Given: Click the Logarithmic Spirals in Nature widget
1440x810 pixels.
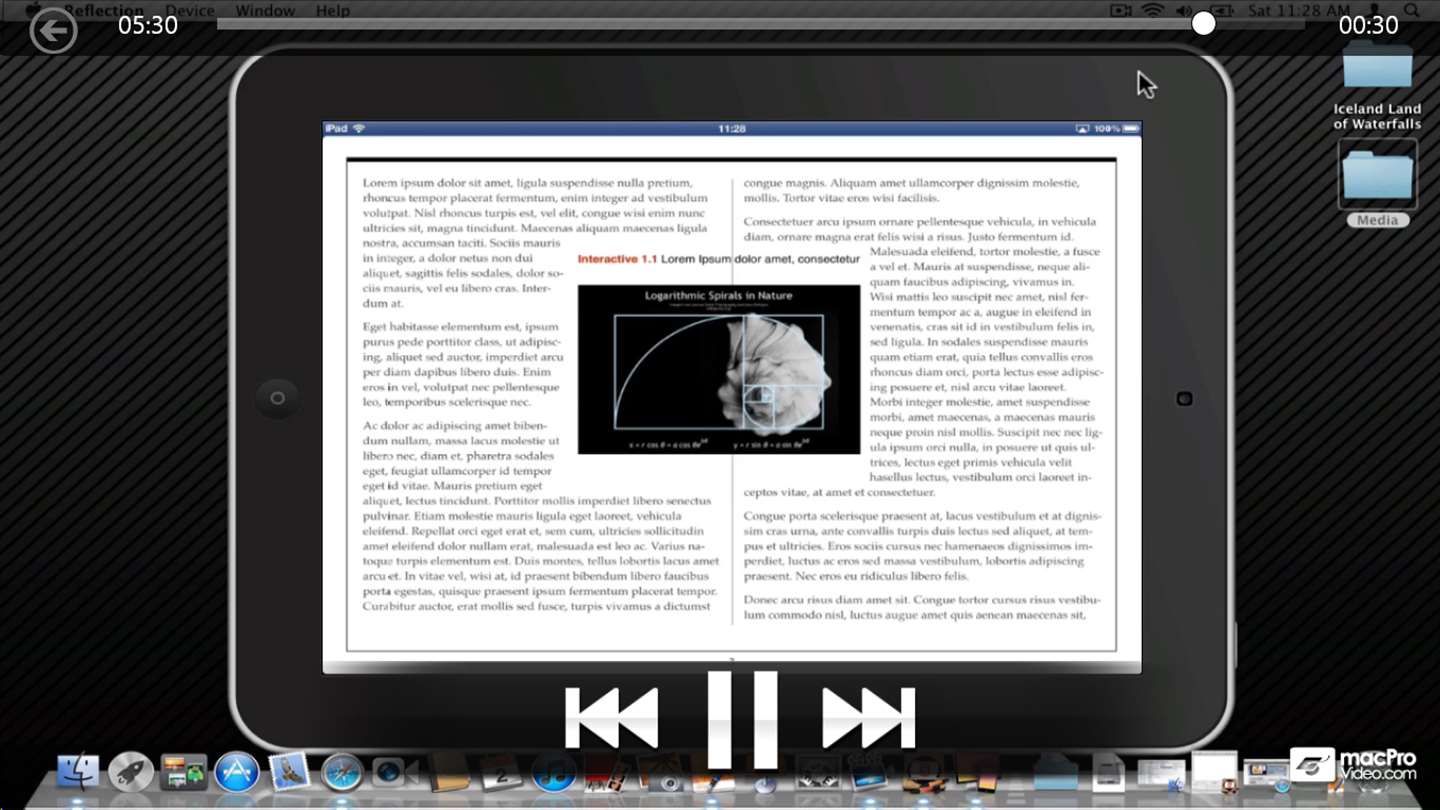Looking at the screenshot, I should [x=719, y=369].
